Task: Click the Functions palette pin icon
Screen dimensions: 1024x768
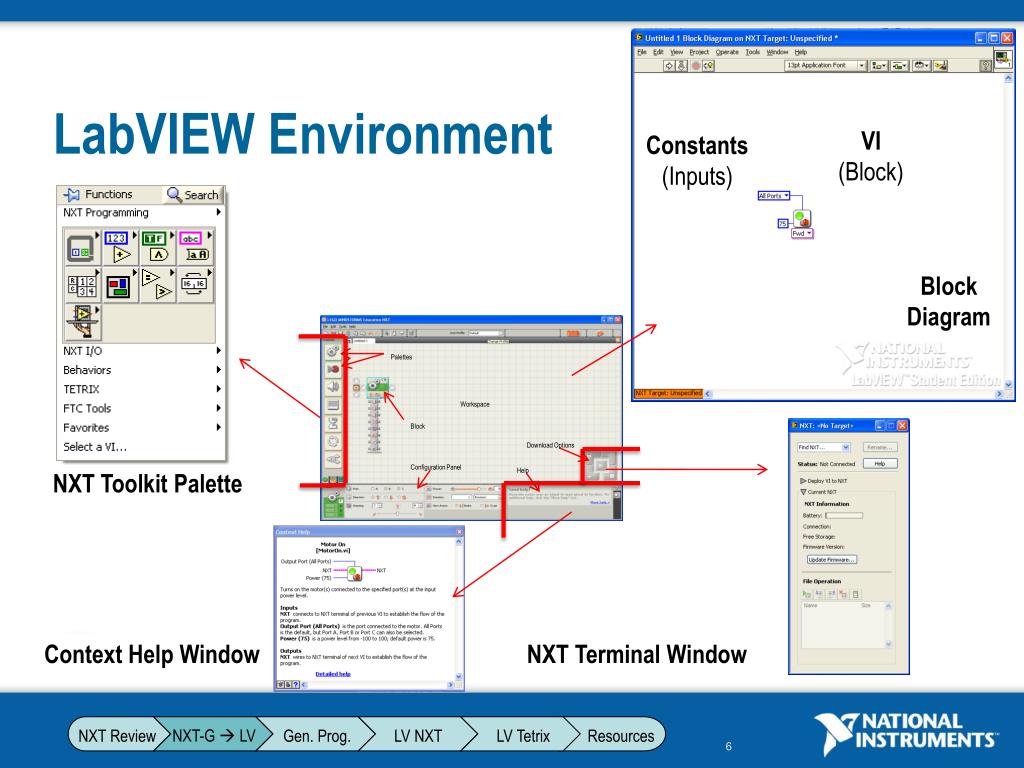Action: point(71,195)
